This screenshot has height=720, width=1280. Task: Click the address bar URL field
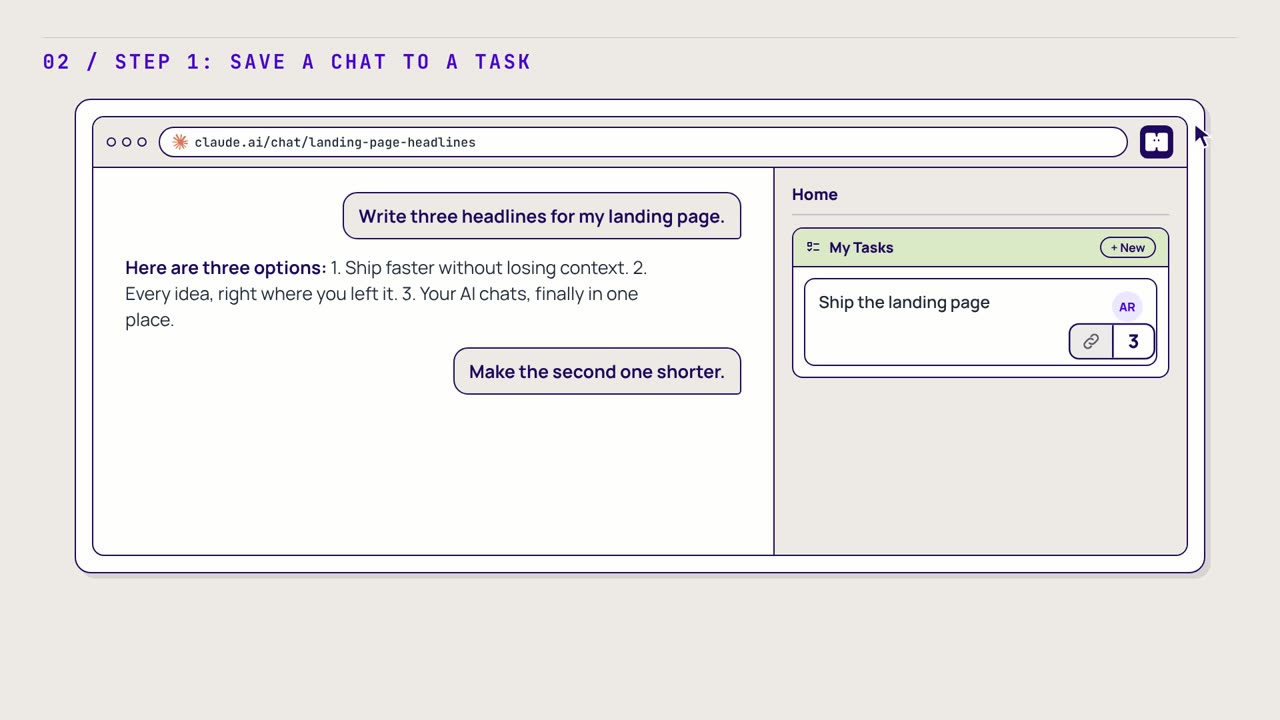643,142
